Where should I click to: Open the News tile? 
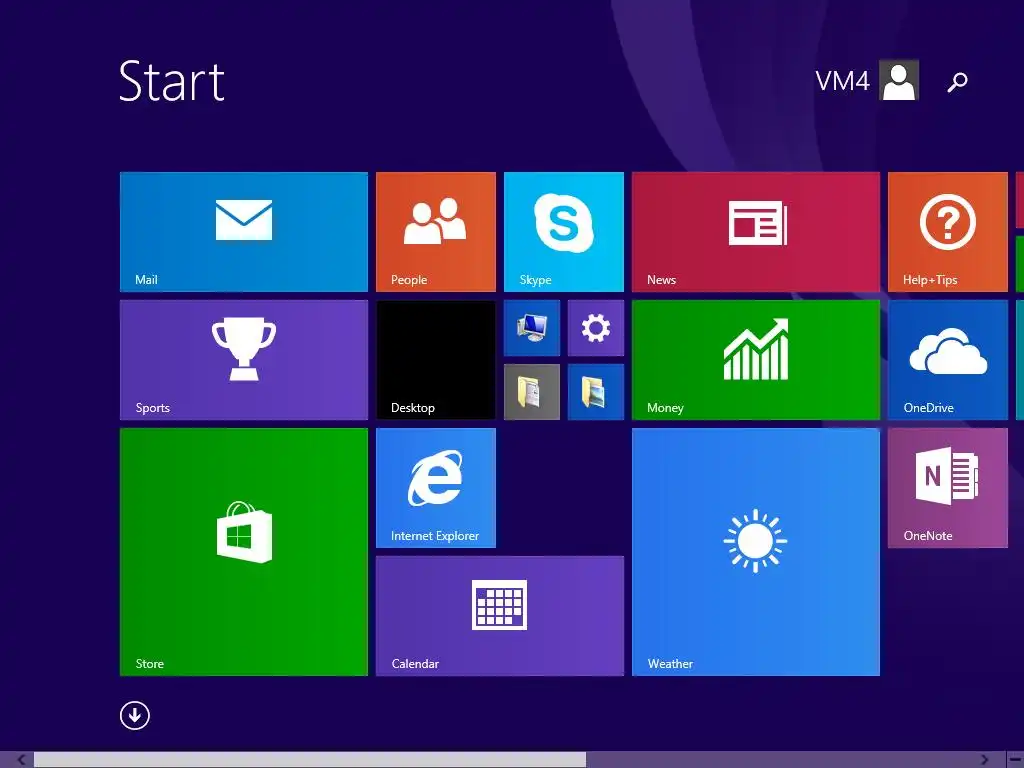click(x=756, y=232)
